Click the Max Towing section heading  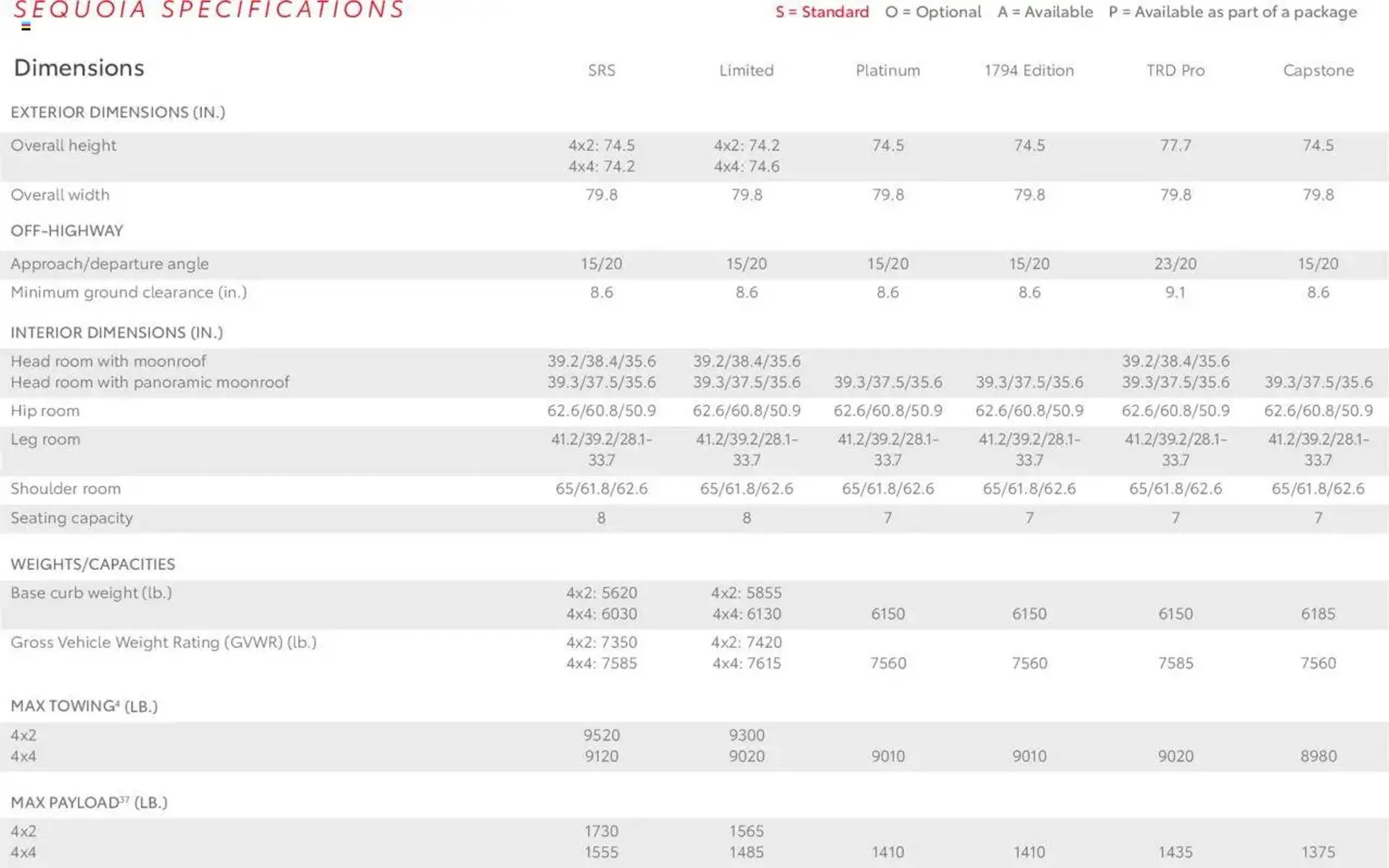pos(84,706)
